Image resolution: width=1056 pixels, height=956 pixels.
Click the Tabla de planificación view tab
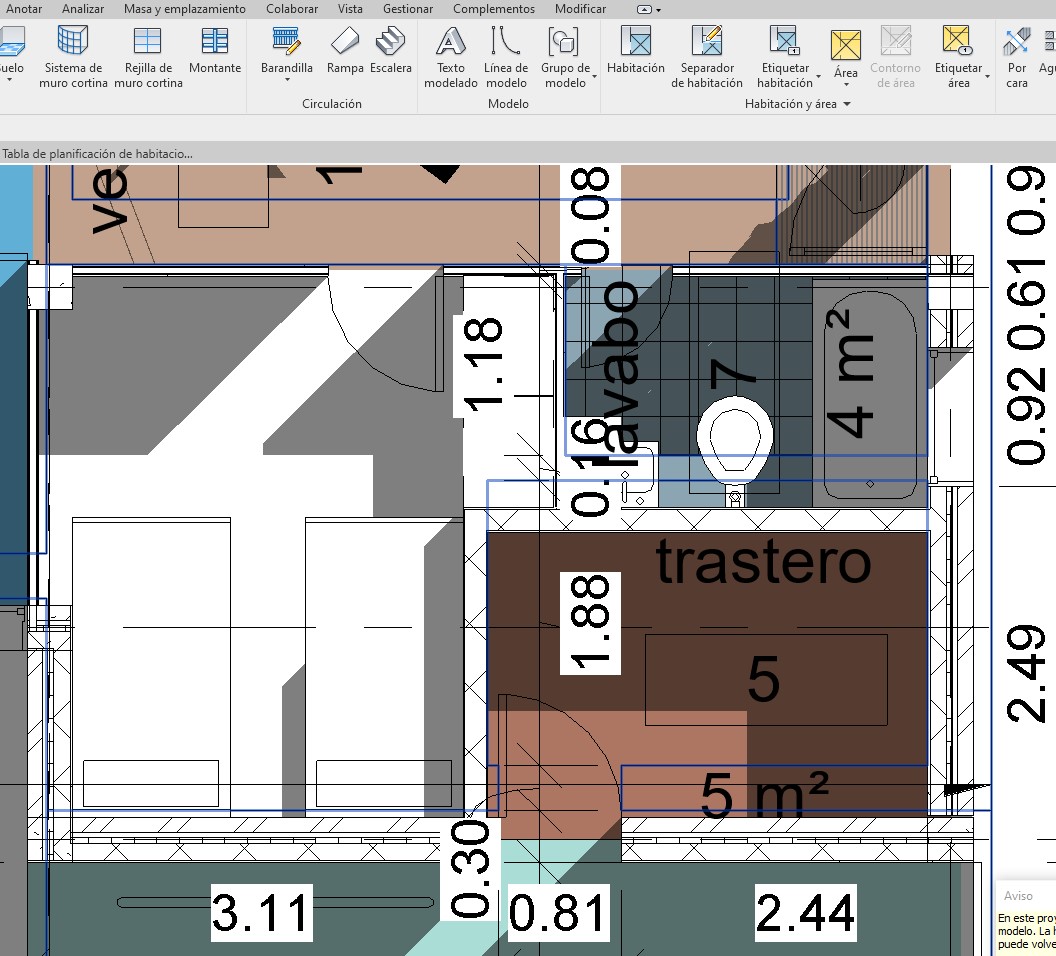click(x=98, y=154)
